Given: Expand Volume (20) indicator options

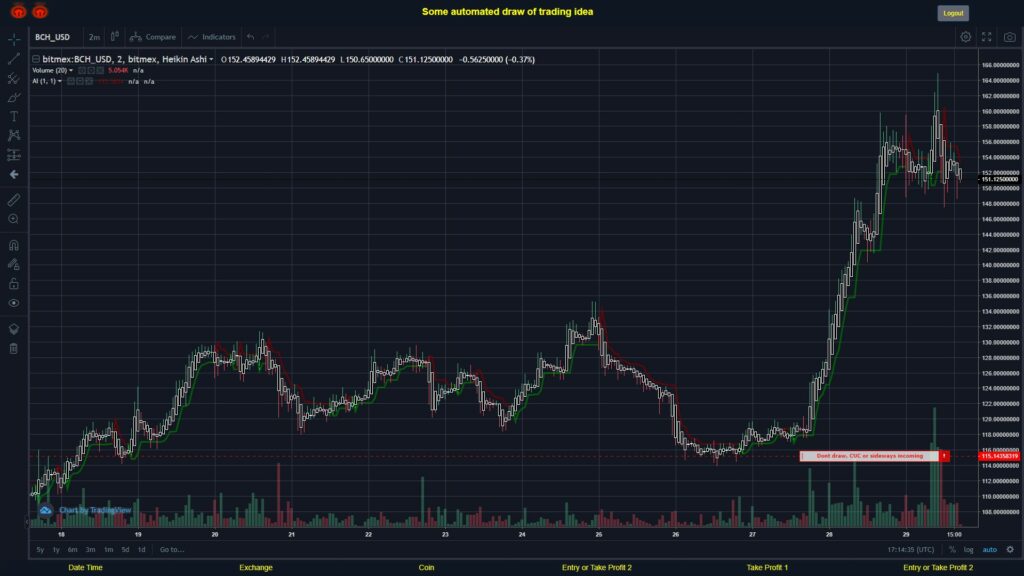Looking at the screenshot, I should 71,71.
